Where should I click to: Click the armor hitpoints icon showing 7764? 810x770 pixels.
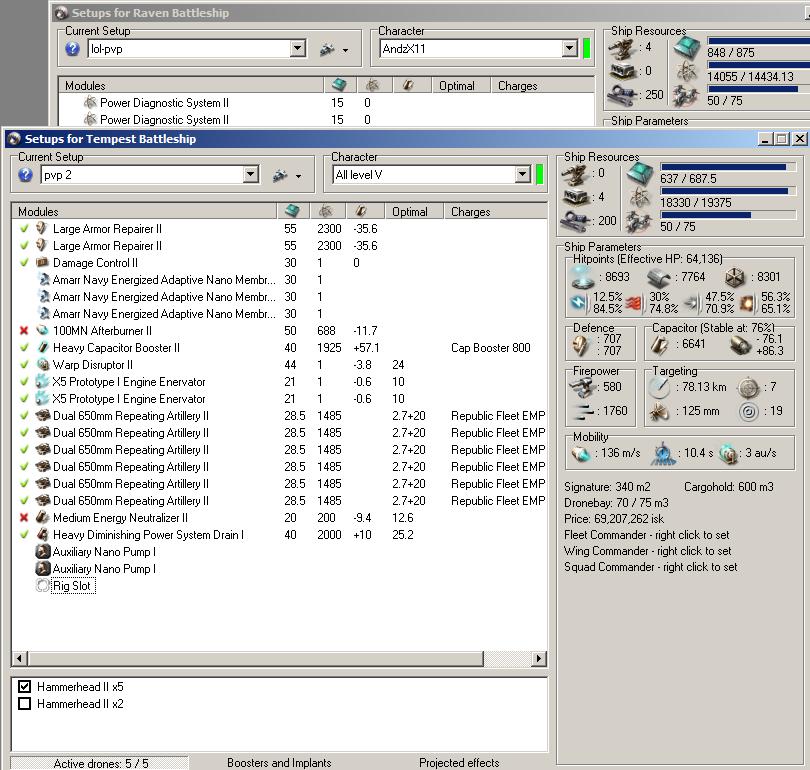[659, 278]
